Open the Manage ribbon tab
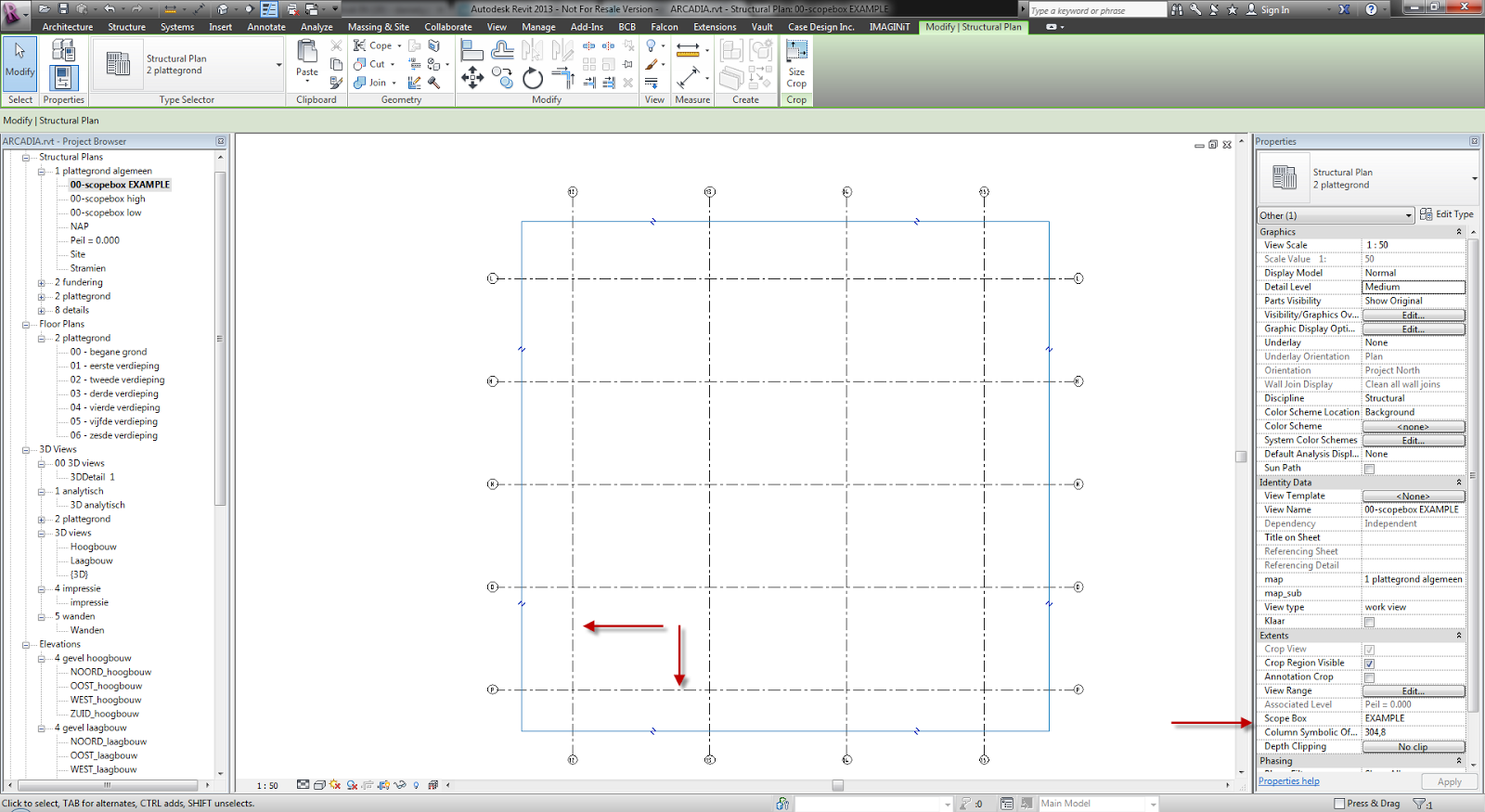 coord(538,27)
